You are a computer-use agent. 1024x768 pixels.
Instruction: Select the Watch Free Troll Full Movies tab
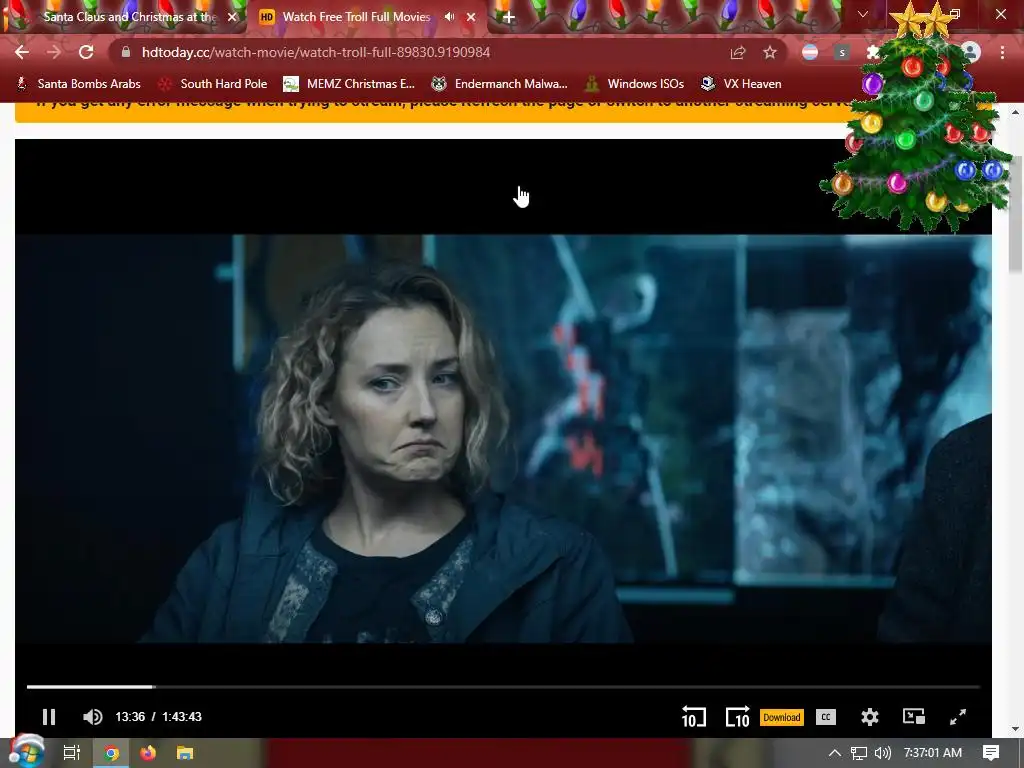(356, 17)
